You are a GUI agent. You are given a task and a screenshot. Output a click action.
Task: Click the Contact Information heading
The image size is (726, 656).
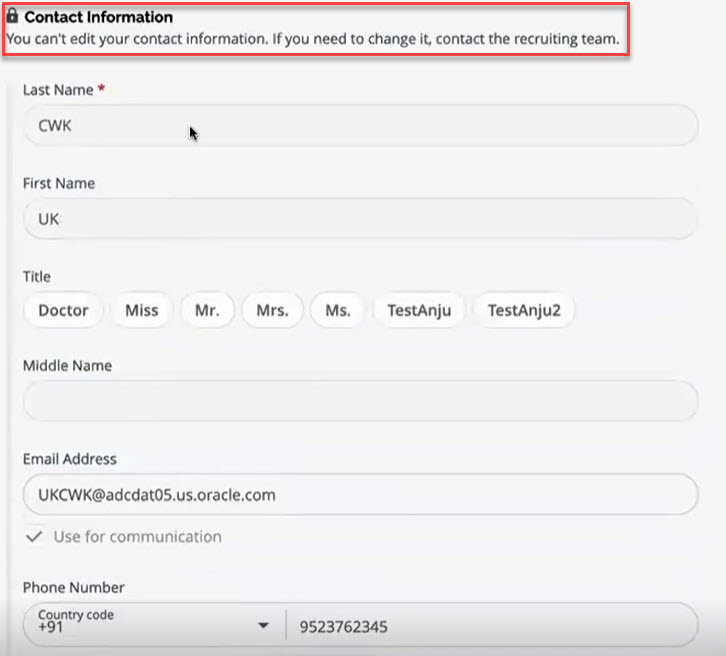coord(99,17)
